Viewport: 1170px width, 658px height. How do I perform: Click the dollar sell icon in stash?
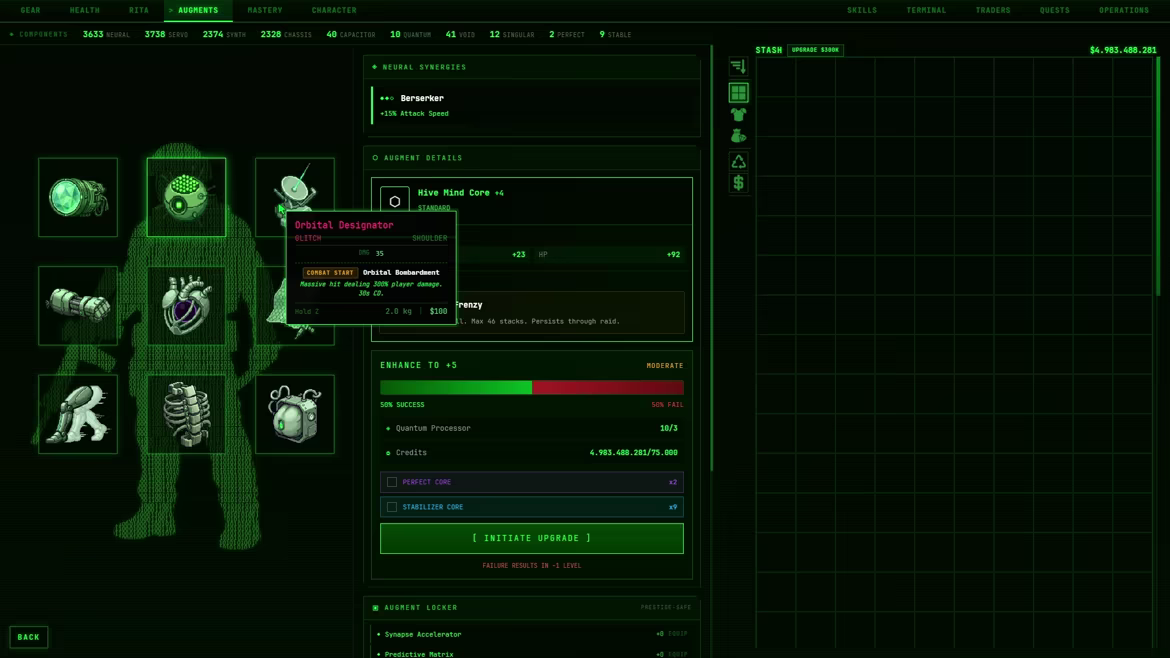click(x=738, y=183)
